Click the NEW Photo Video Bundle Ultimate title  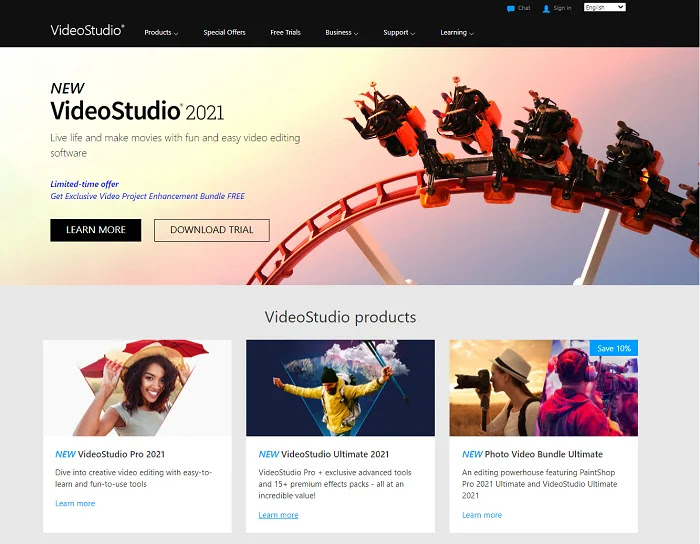click(532, 454)
